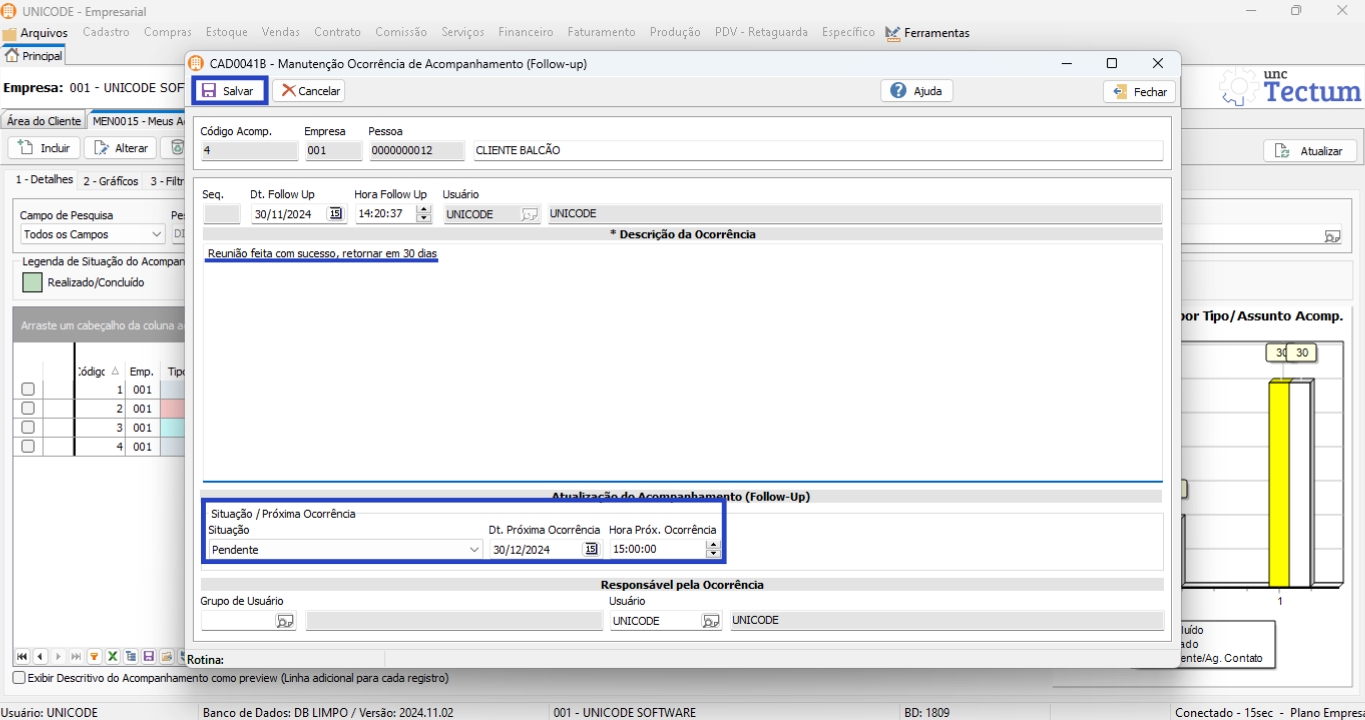The height and width of the screenshot is (720, 1365).
Task: Open calendar for Dt. Próxima Ocorrência
Action: click(591, 549)
